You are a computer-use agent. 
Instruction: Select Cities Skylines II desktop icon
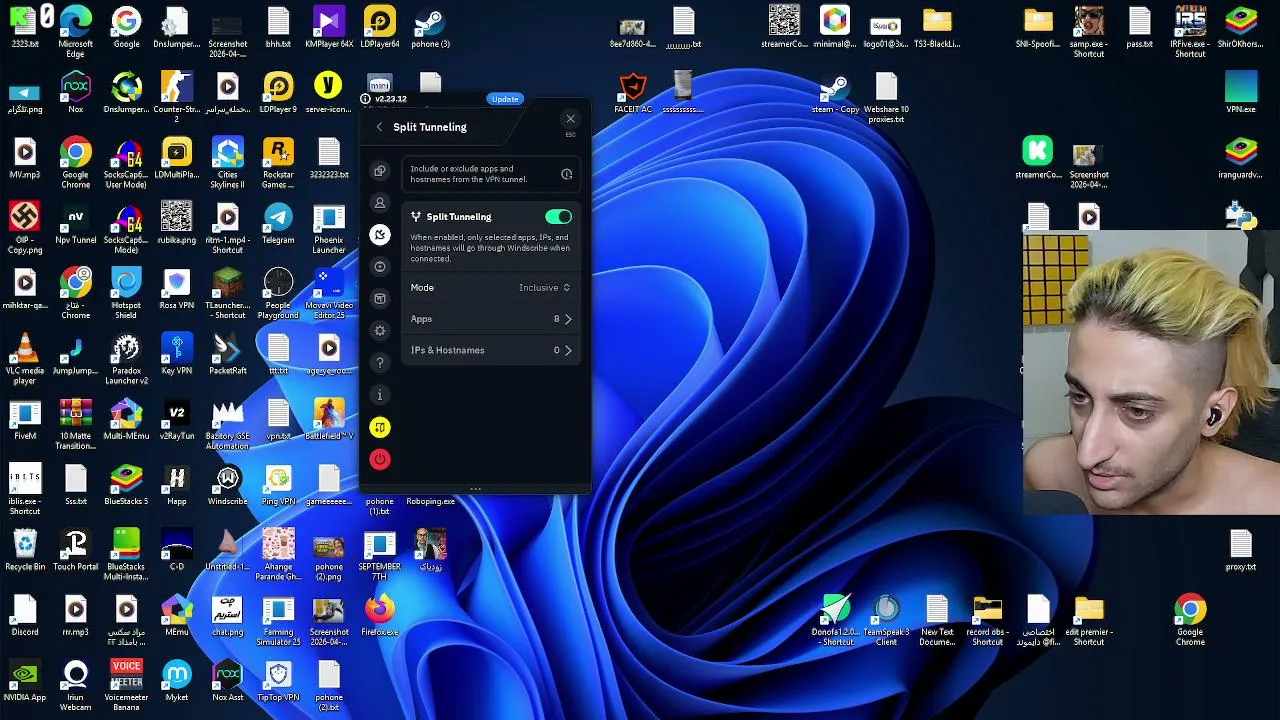click(228, 162)
